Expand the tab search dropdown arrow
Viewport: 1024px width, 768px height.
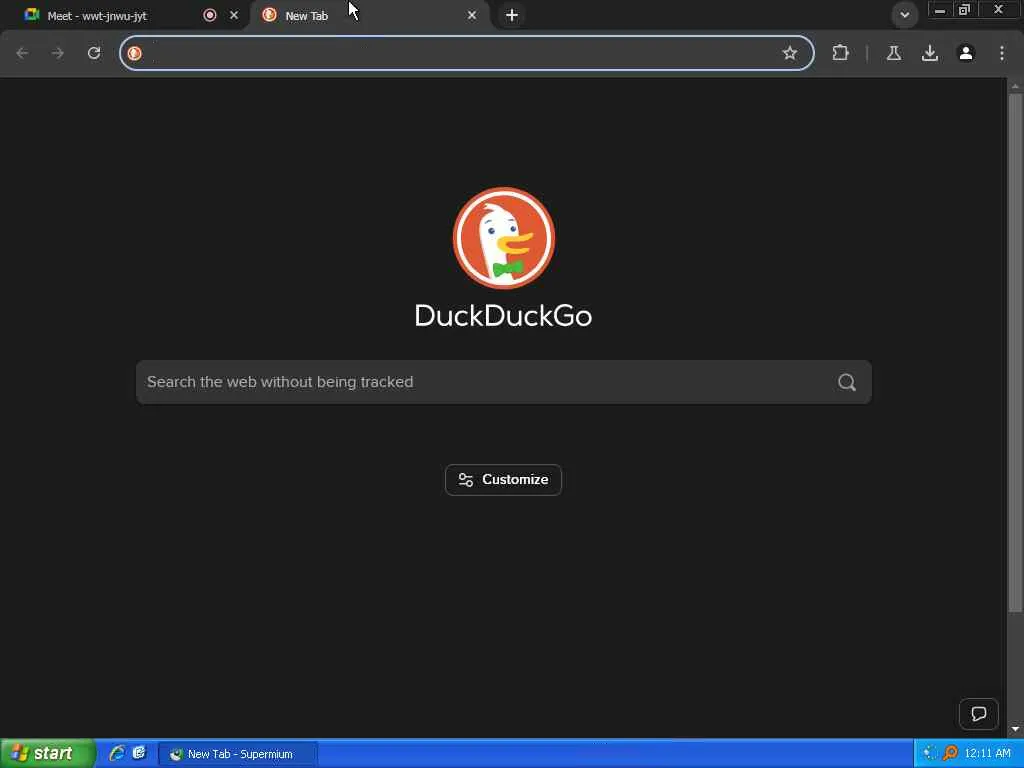click(x=904, y=15)
